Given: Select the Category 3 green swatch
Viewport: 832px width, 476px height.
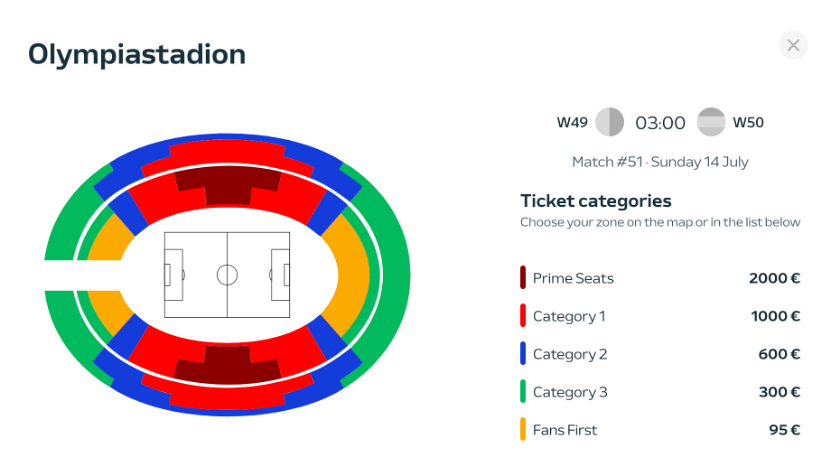Looking at the screenshot, I should pos(523,392).
